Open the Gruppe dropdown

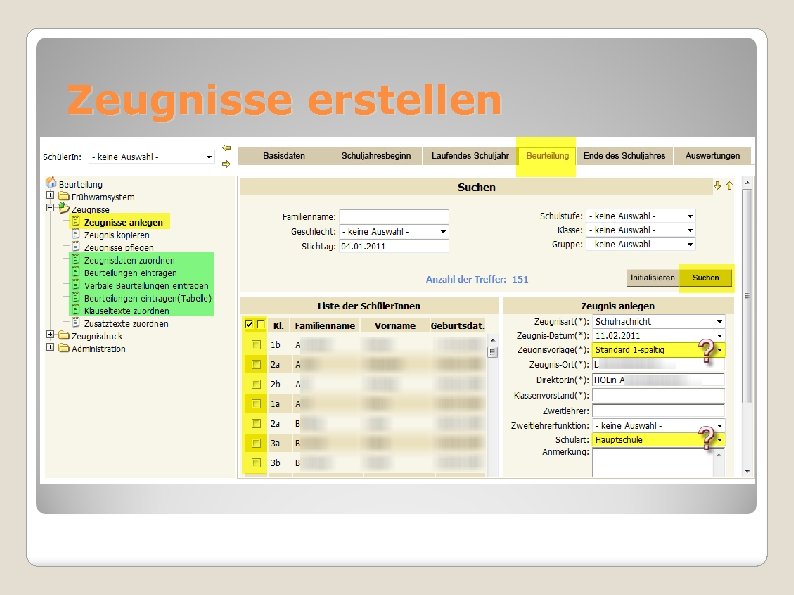pyautogui.click(x=690, y=245)
